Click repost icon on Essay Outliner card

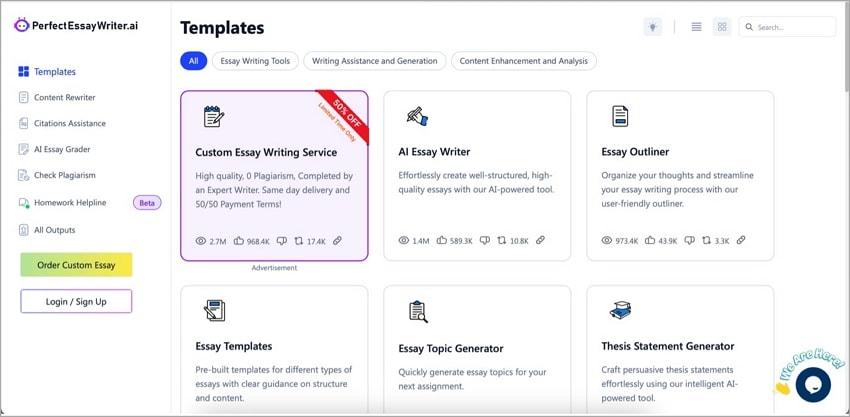(x=706, y=240)
